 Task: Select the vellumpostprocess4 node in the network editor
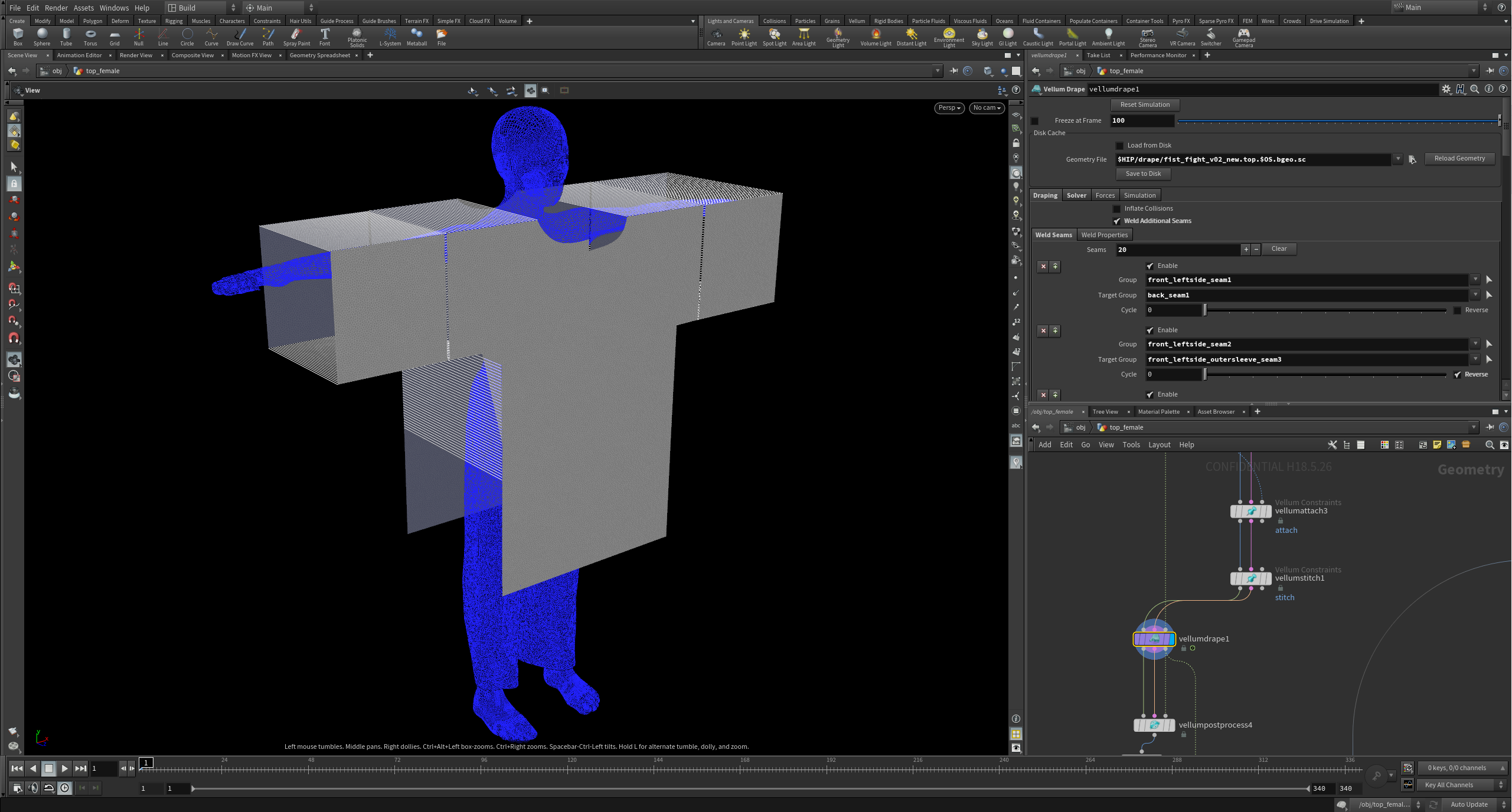pos(1154,725)
